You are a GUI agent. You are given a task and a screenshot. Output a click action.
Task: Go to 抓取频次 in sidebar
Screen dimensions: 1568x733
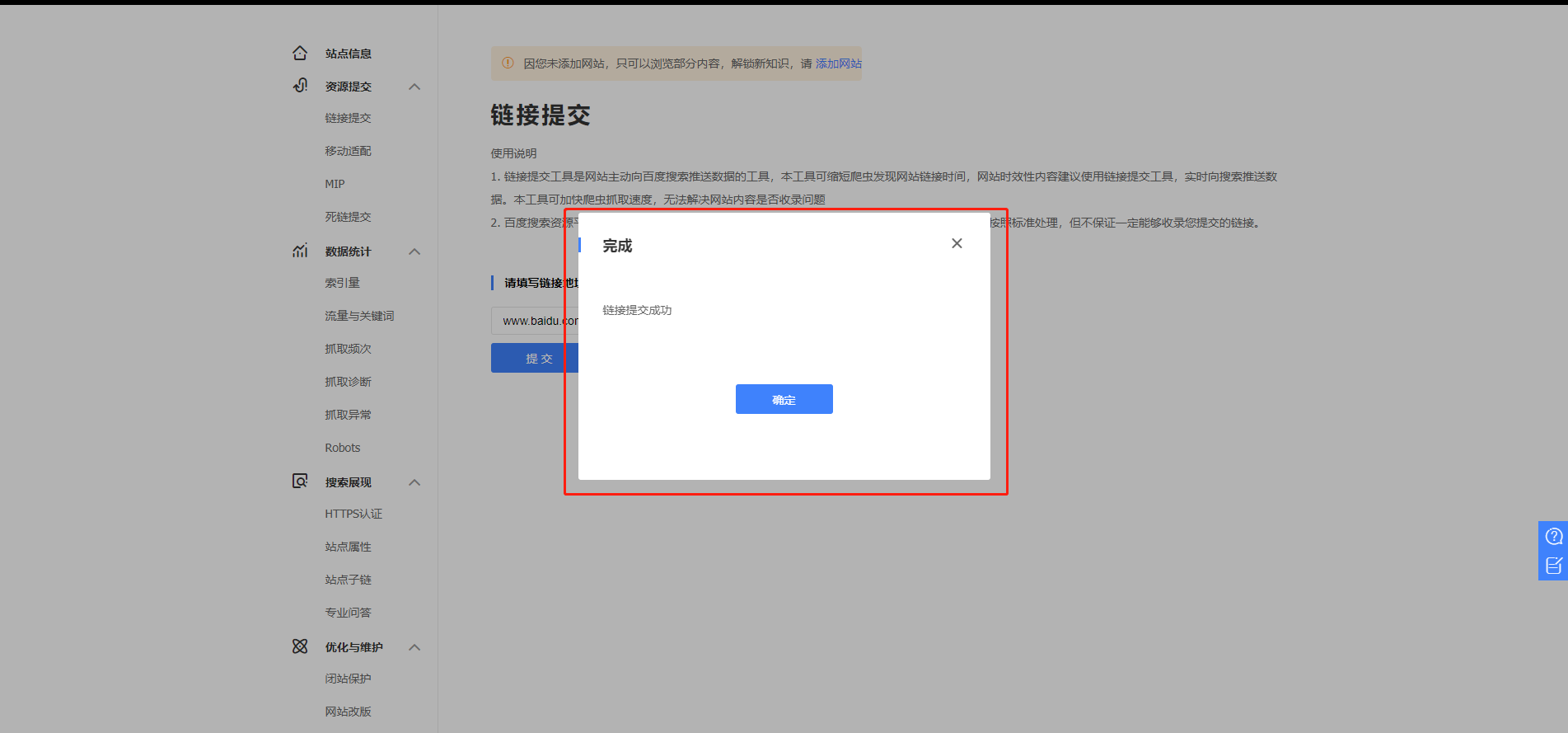pyautogui.click(x=348, y=349)
